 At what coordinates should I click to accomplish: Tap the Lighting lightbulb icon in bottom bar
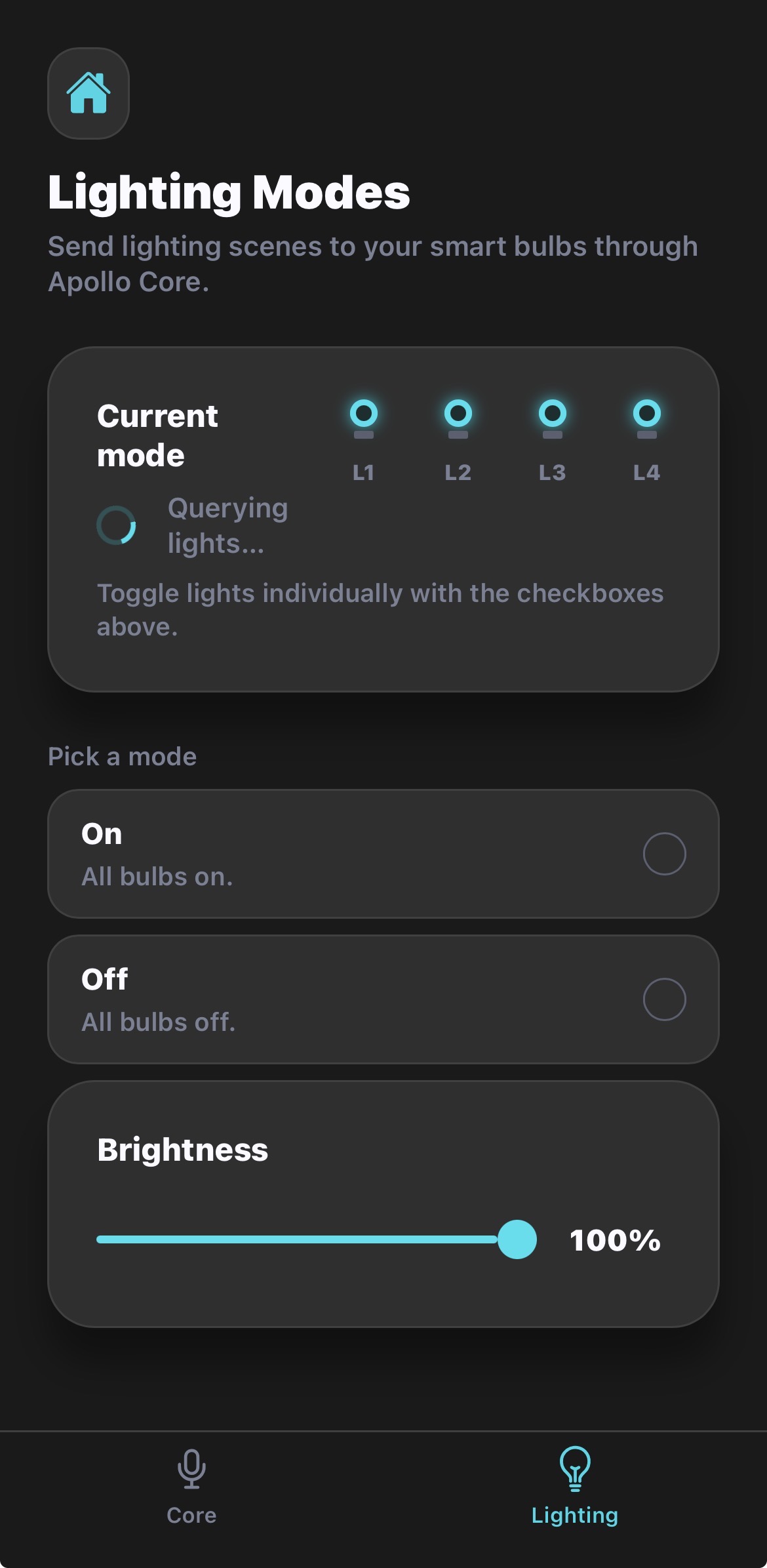(x=575, y=1469)
